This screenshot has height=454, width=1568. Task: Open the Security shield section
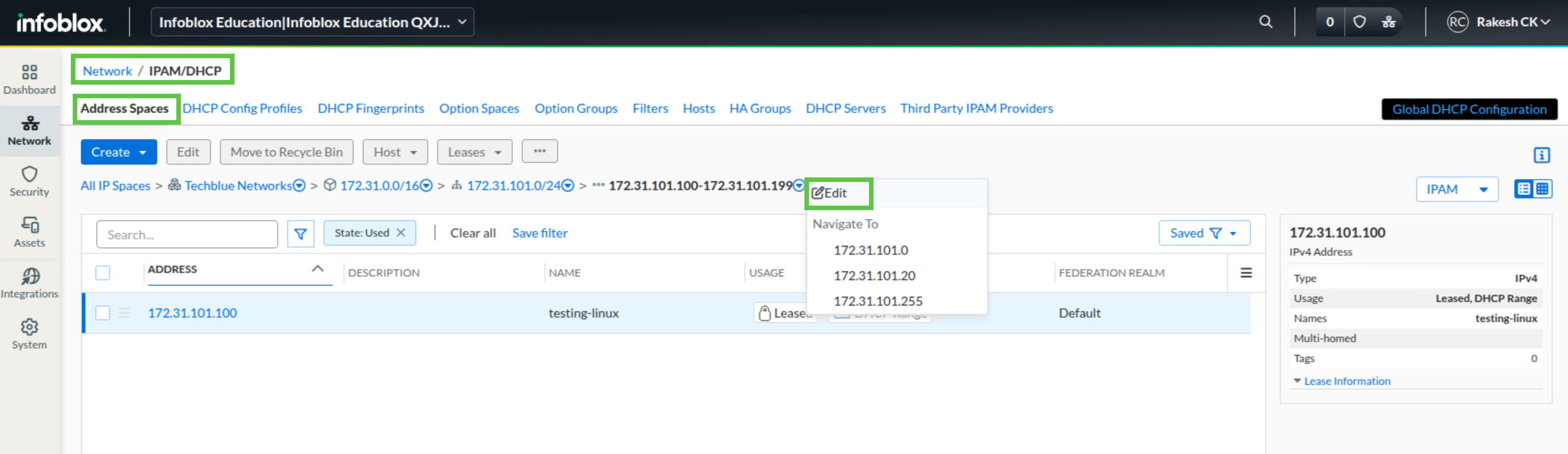click(x=29, y=182)
